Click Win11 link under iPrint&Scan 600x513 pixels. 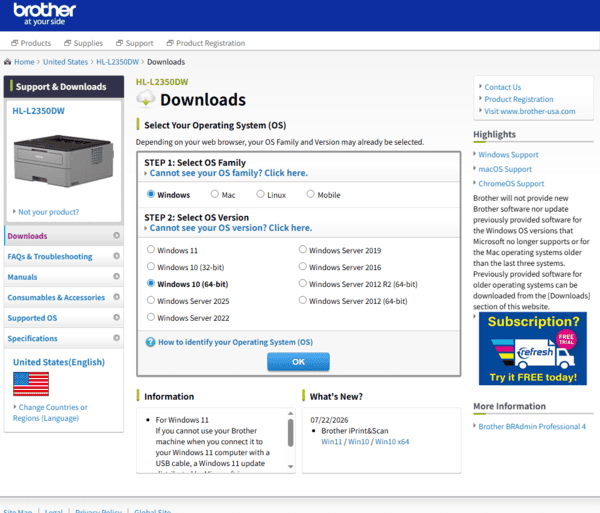click(x=331, y=441)
